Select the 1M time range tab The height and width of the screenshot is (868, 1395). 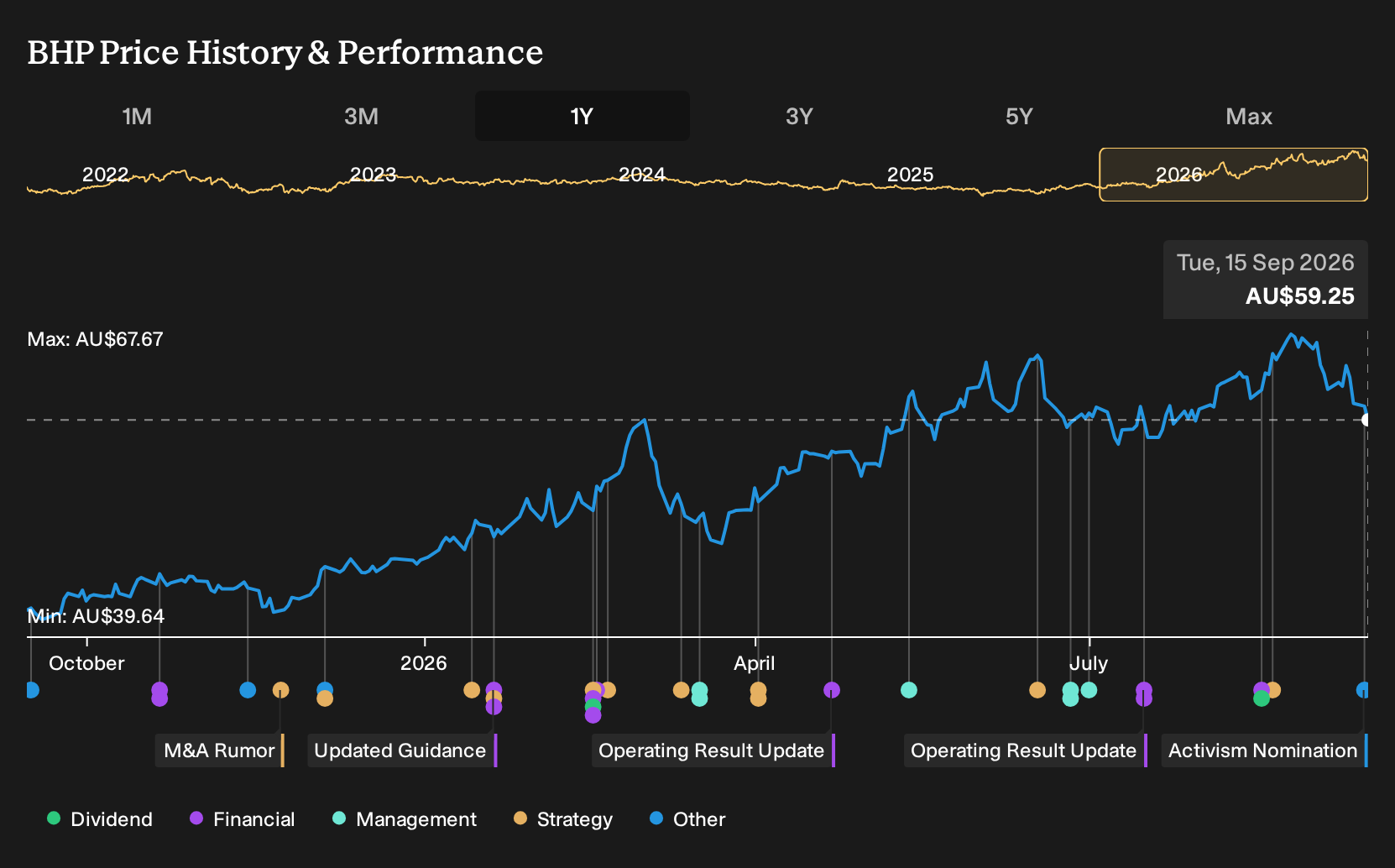[137, 116]
